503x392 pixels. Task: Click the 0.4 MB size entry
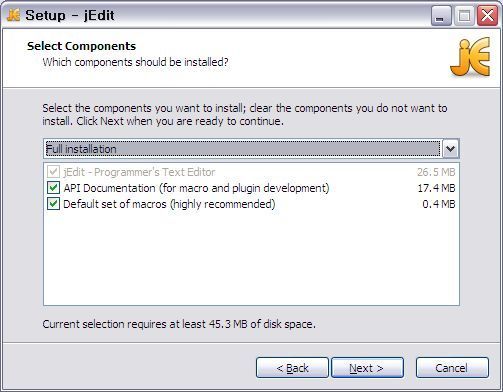click(x=439, y=204)
